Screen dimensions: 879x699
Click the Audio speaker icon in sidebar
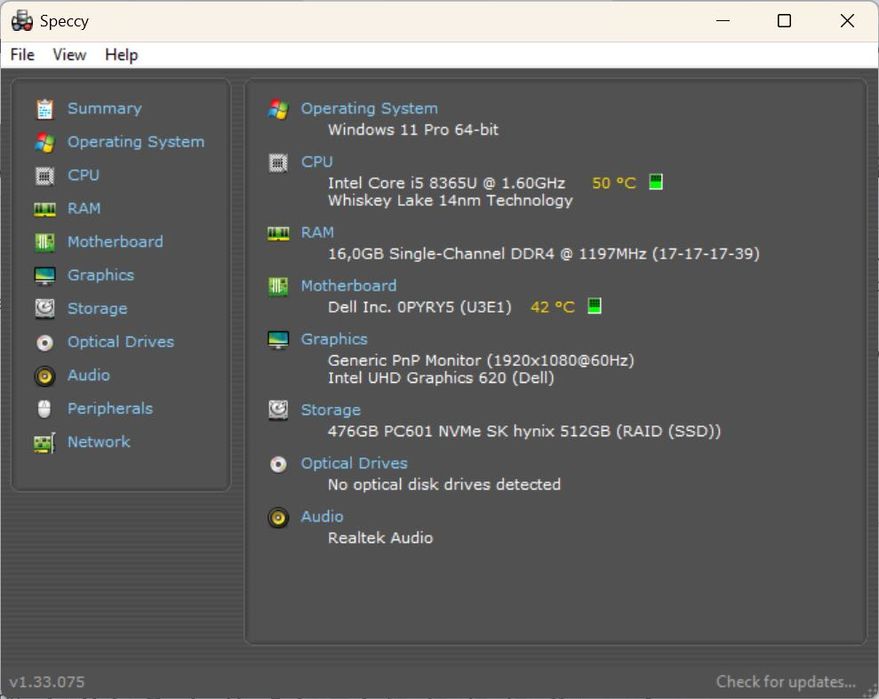click(x=45, y=376)
